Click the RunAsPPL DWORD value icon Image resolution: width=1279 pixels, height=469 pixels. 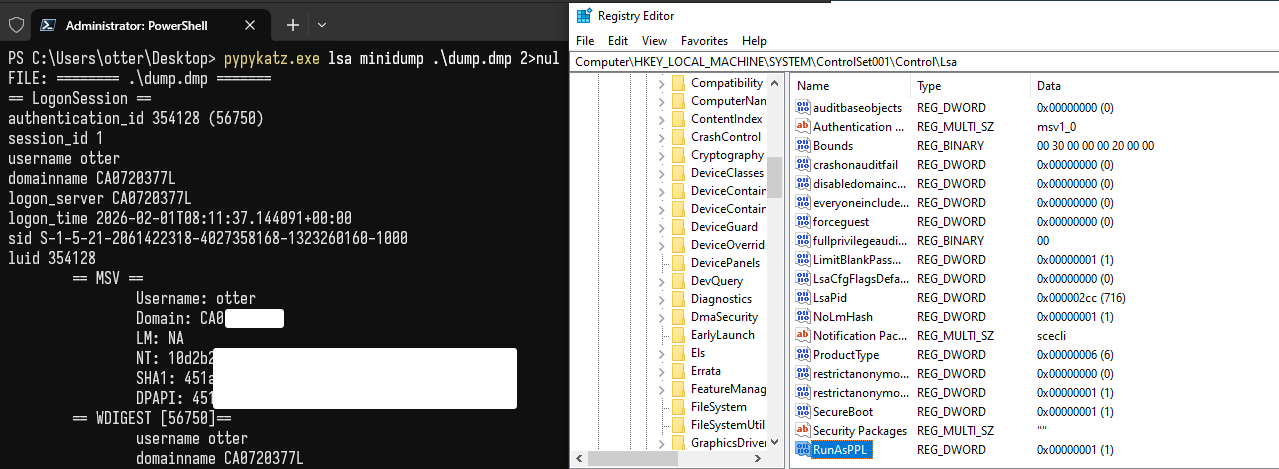pos(803,450)
